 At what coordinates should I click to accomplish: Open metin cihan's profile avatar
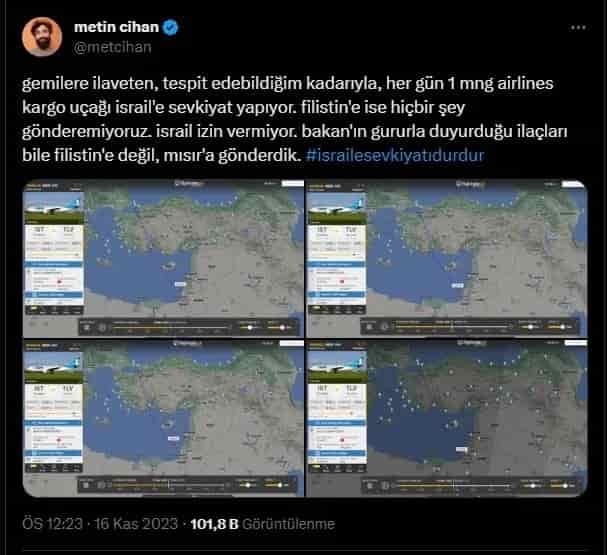[x=42, y=37]
